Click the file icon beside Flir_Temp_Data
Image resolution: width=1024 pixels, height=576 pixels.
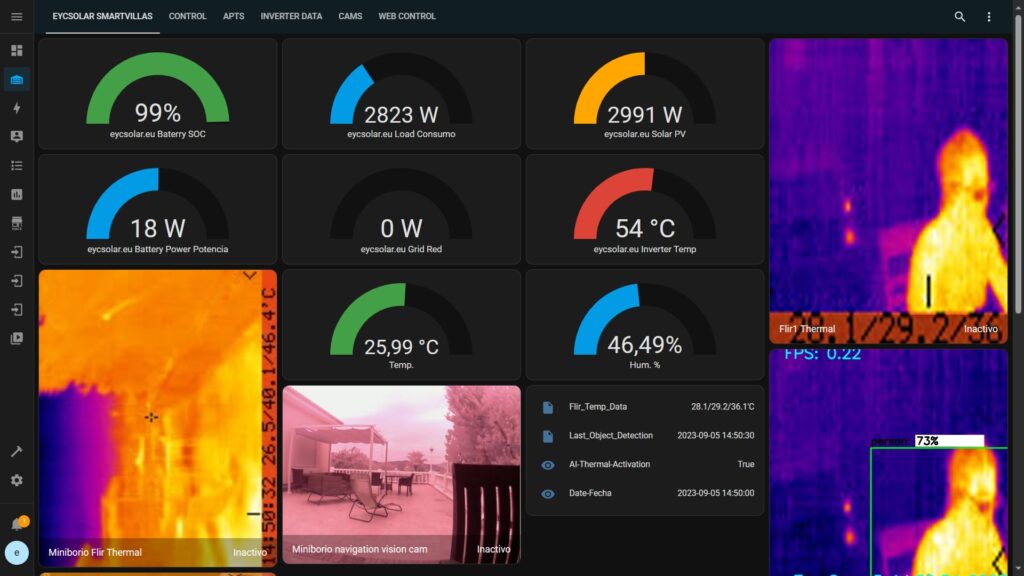tap(547, 407)
